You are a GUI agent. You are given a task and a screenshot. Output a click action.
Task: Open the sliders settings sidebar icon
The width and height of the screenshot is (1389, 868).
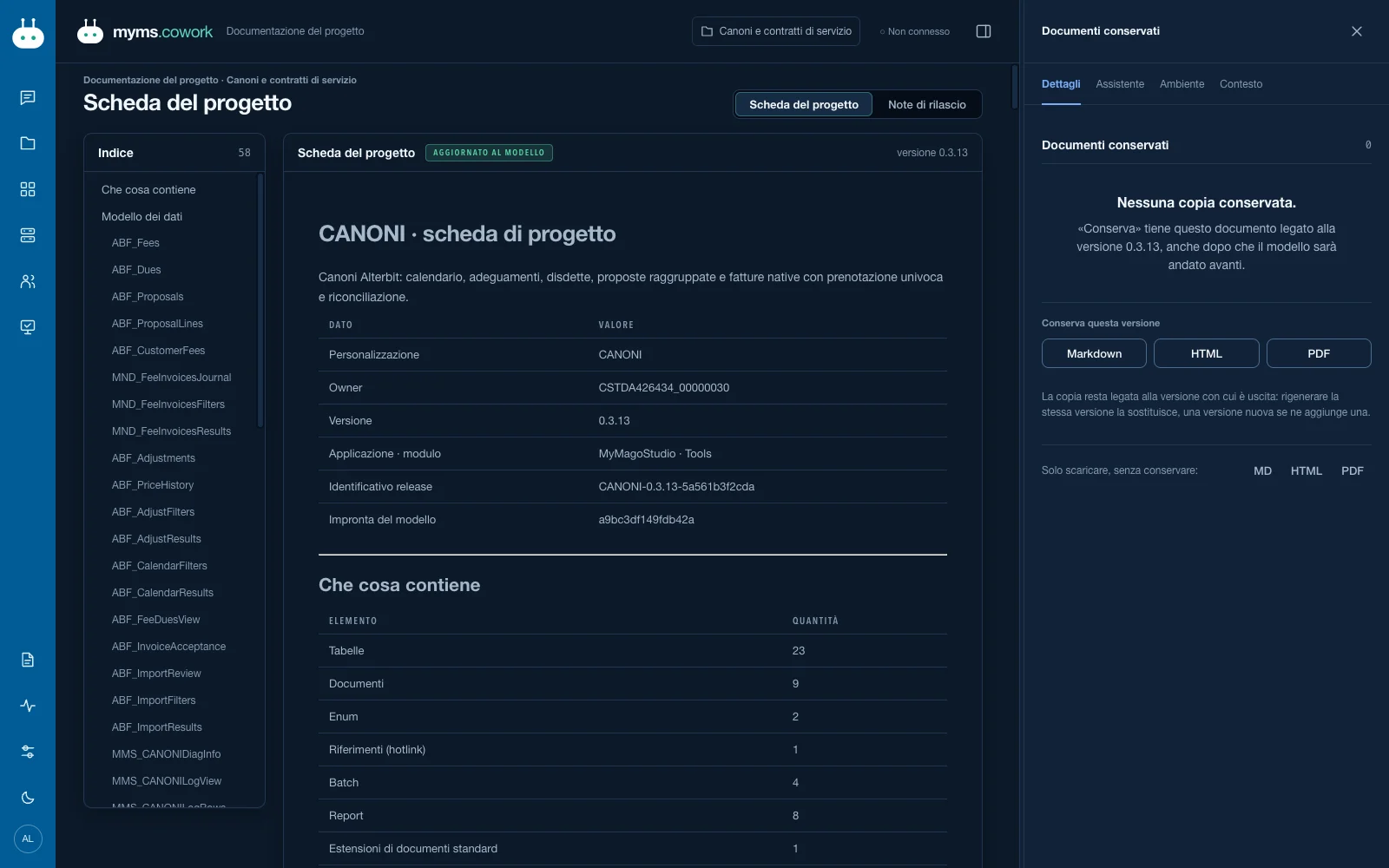pyautogui.click(x=28, y=752)
